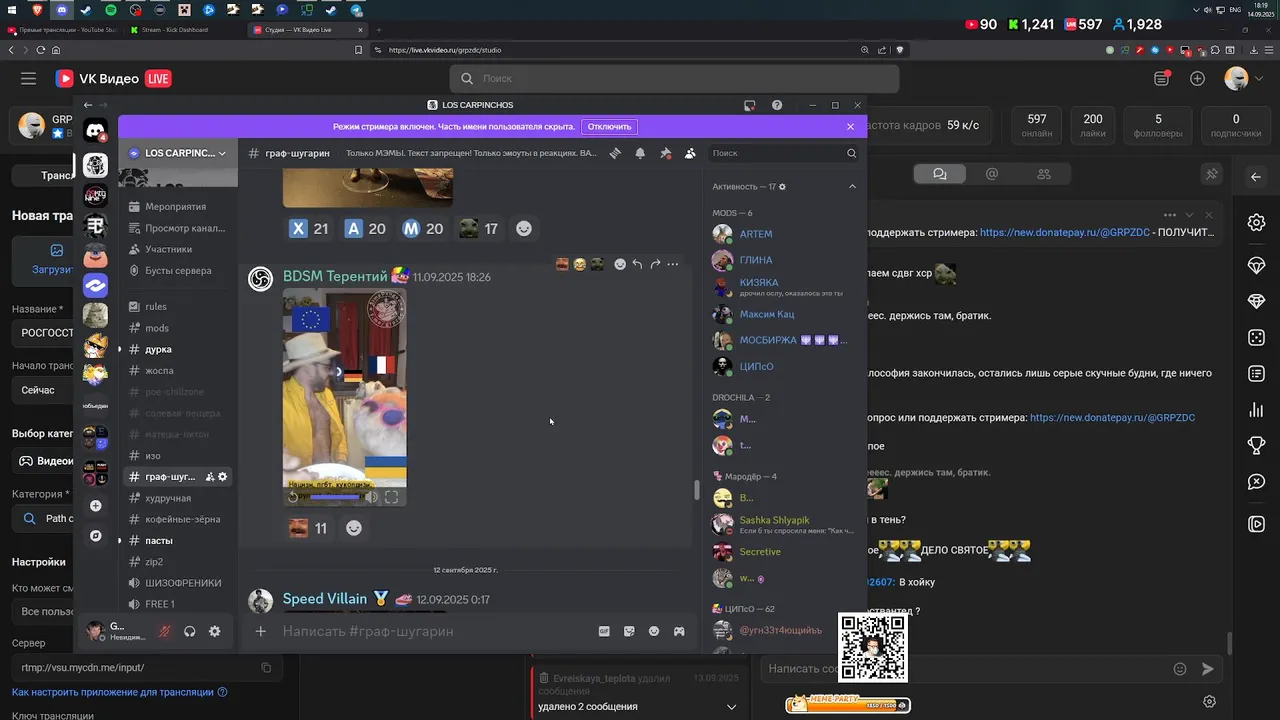Open VK Видео notifications list icon
This screenshot has height=720, width=1280.
(x=1161, y=78)
